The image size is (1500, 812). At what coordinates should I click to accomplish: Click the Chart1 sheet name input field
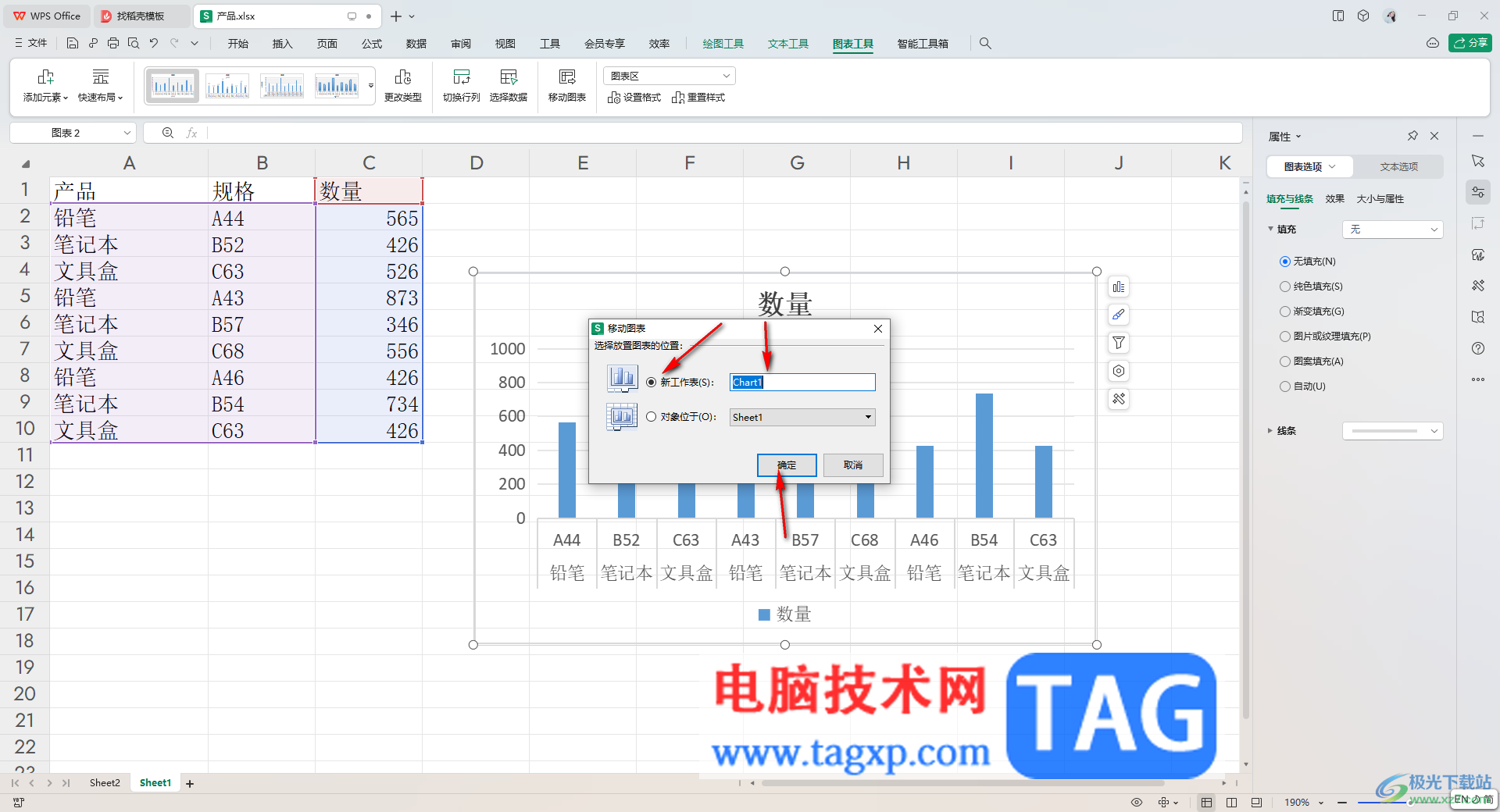(802, 383)
